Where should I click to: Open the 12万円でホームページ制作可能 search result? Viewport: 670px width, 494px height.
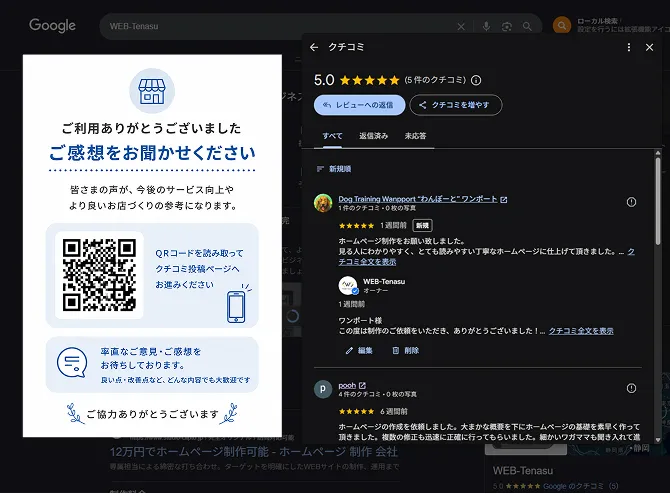coord(254,452)
